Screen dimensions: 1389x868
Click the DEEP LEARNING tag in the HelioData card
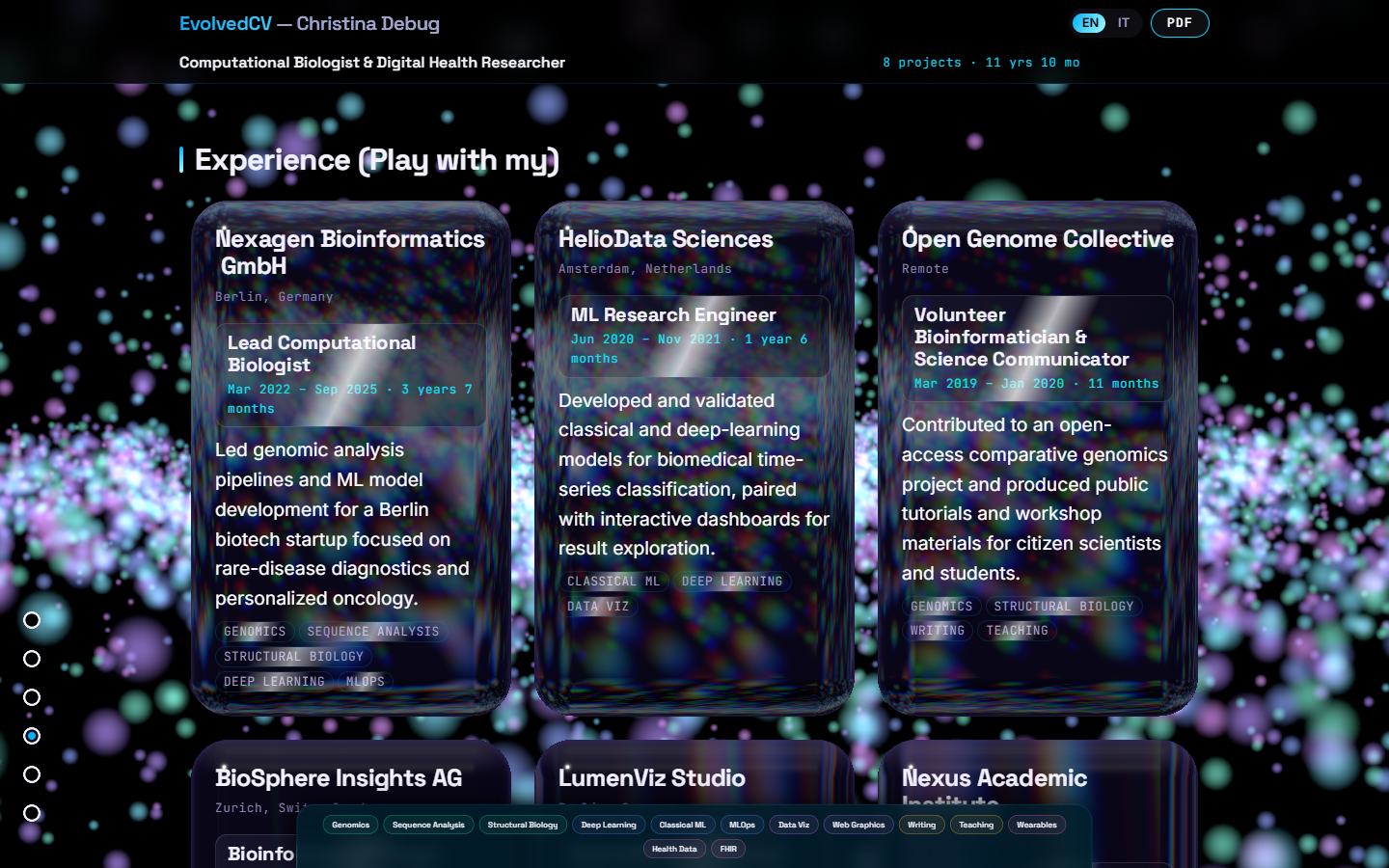coord(732,582)
